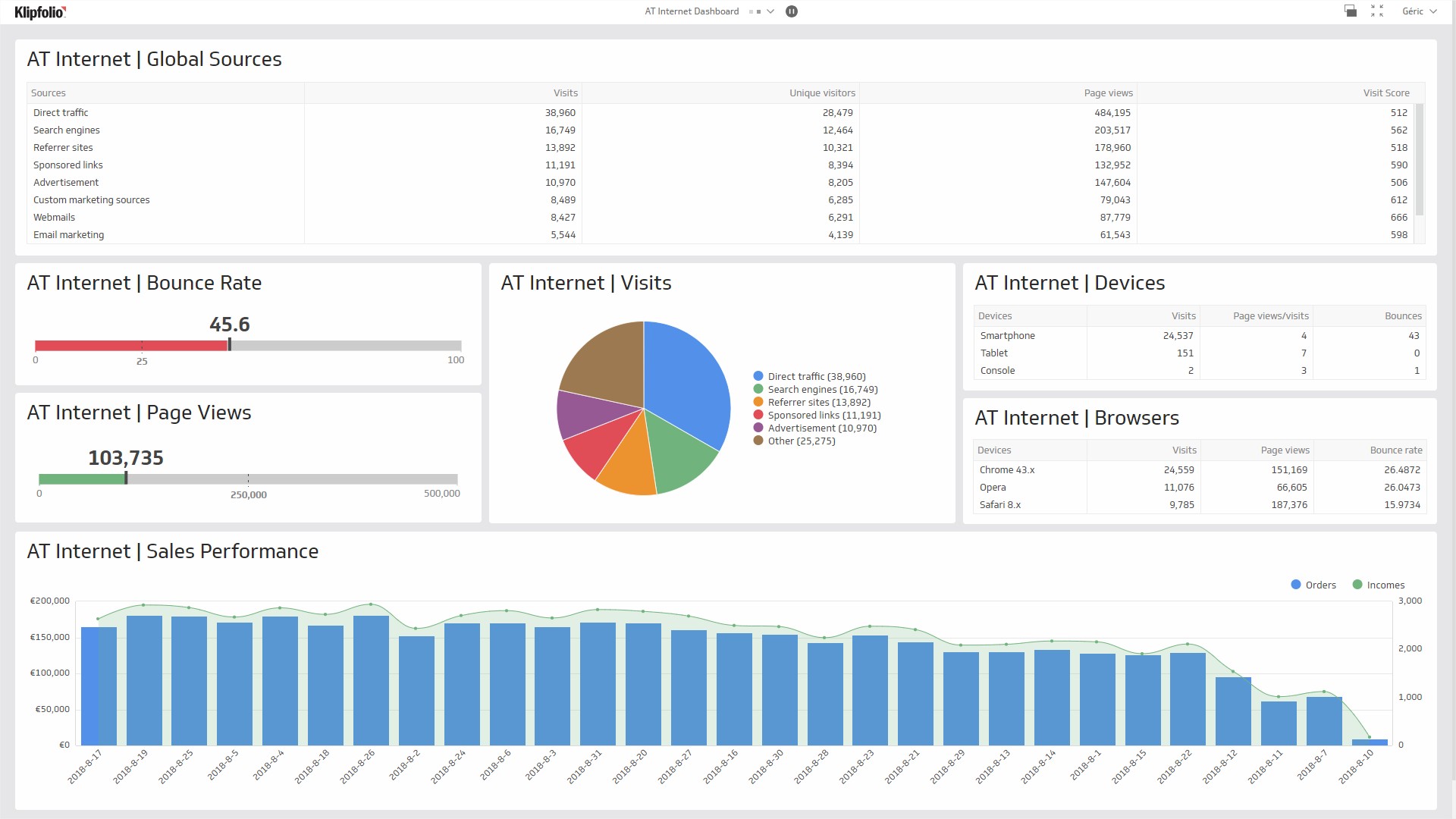Image resolution: width=1456 pixels, height=819 pixels.
Task: Click the dashboard page indicator dots
Action: coord(755,11)
